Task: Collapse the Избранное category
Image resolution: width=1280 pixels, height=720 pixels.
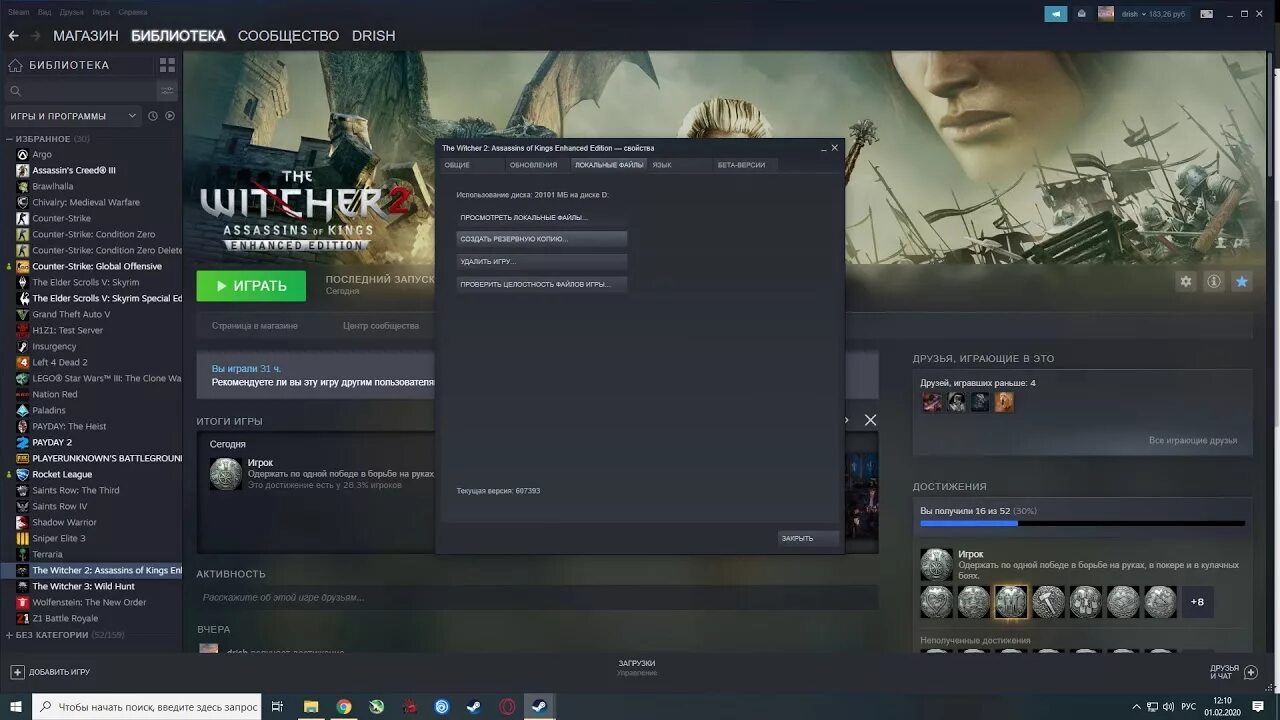Action: pos(10,139)
